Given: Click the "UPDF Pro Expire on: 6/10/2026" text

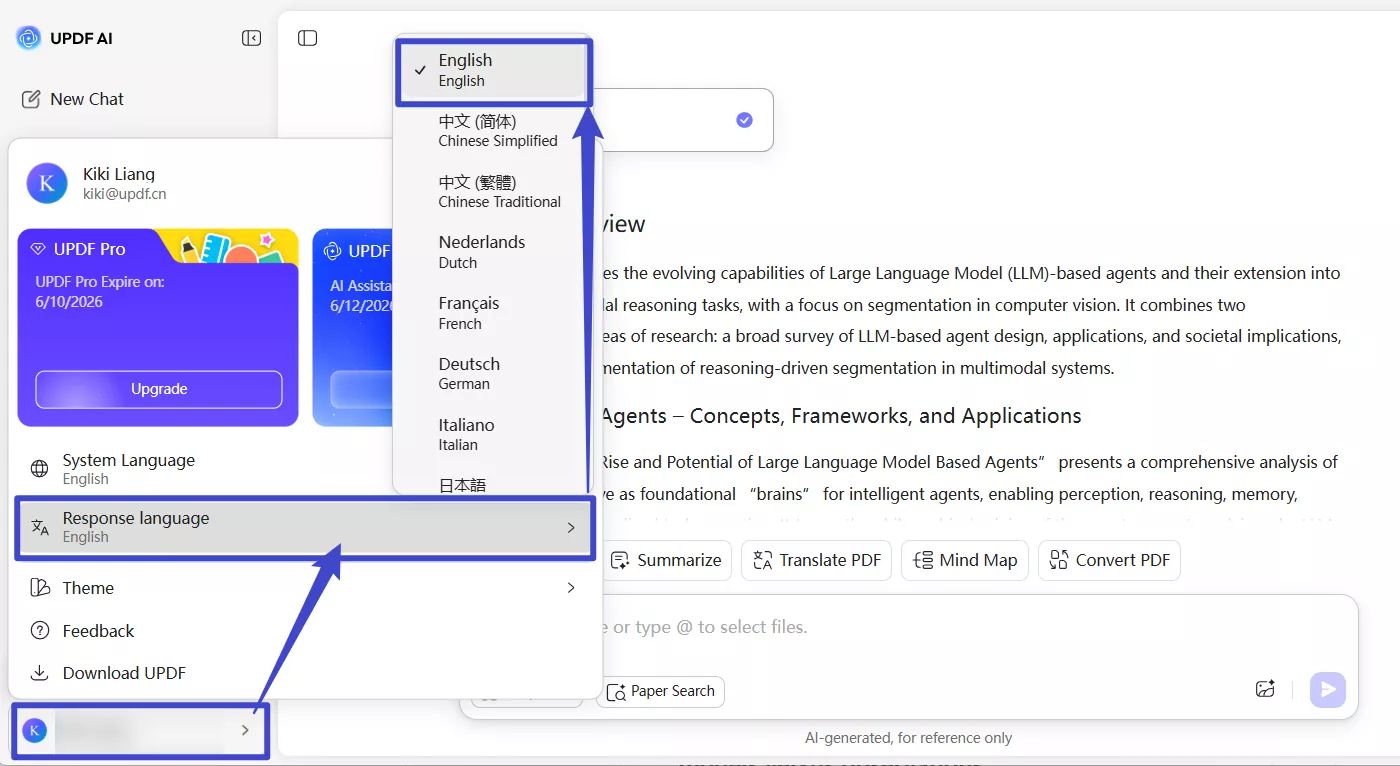Looking at the screenshot, I should [x=100, y=292].
